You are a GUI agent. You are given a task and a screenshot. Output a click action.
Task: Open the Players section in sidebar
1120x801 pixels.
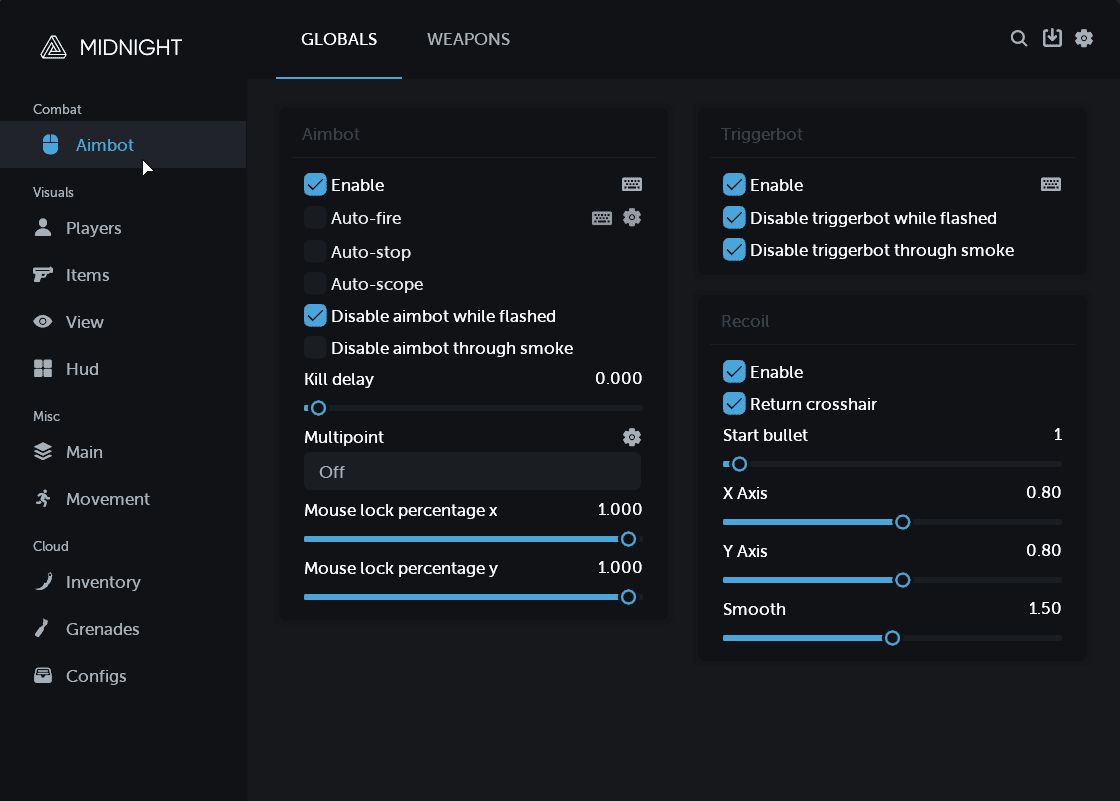click(93, 228)
